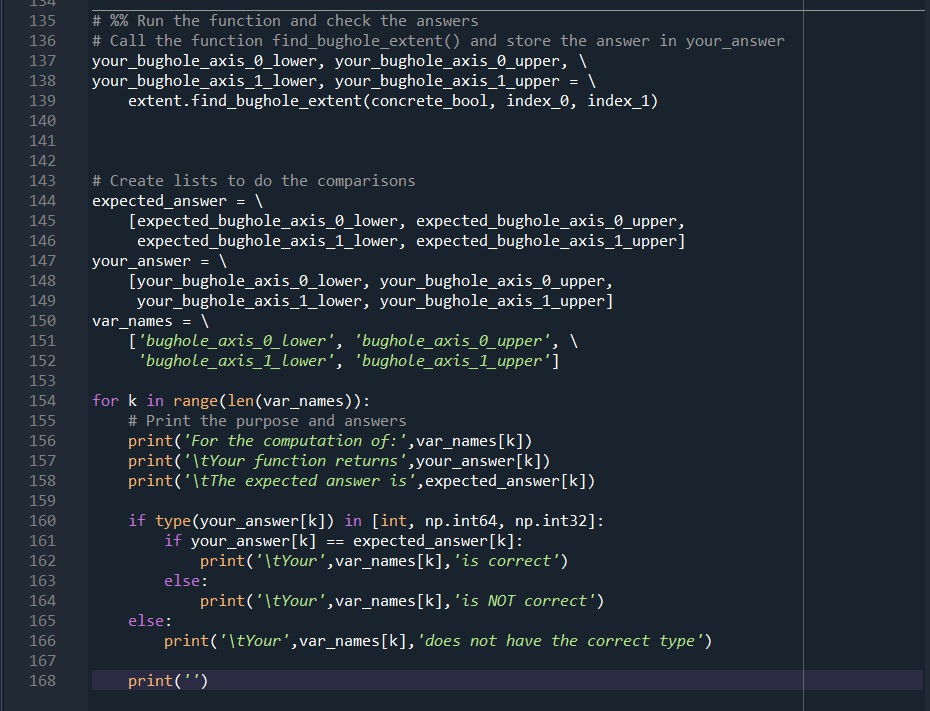Click 'expected_answer' assignment on line 144

pyautogui.click(x=159, y=201)
